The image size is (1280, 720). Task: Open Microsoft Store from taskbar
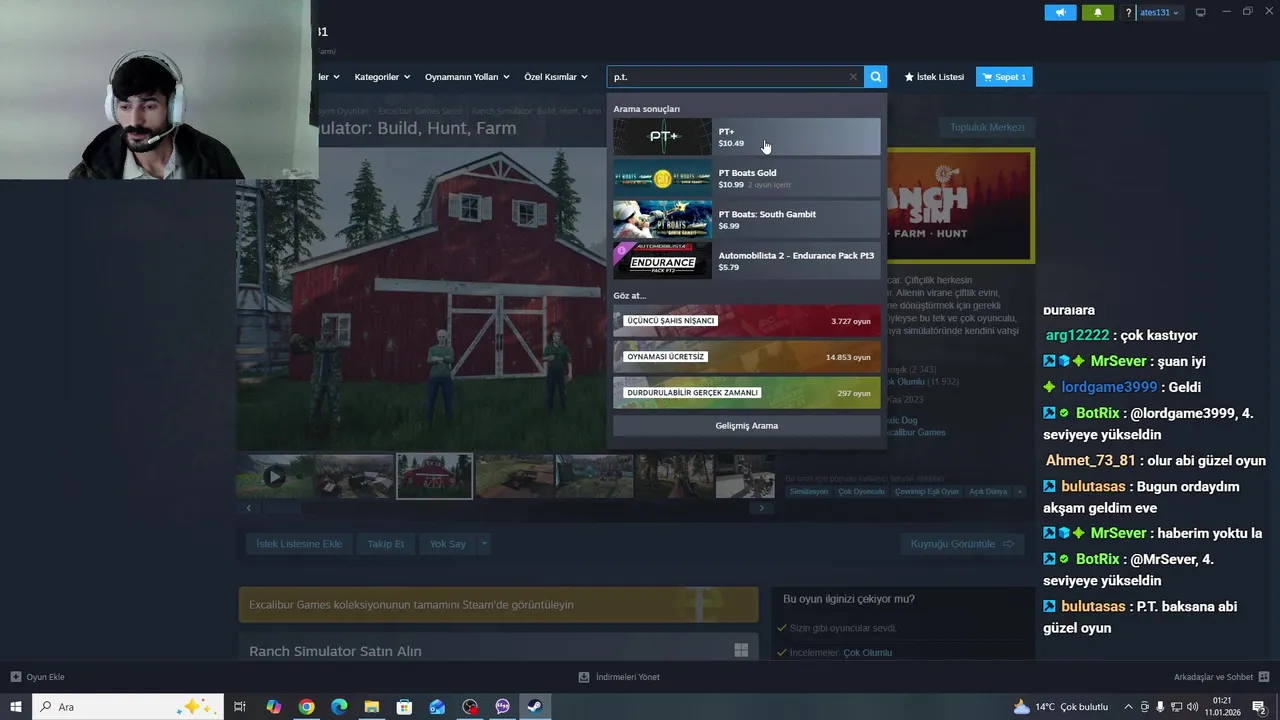404,707
